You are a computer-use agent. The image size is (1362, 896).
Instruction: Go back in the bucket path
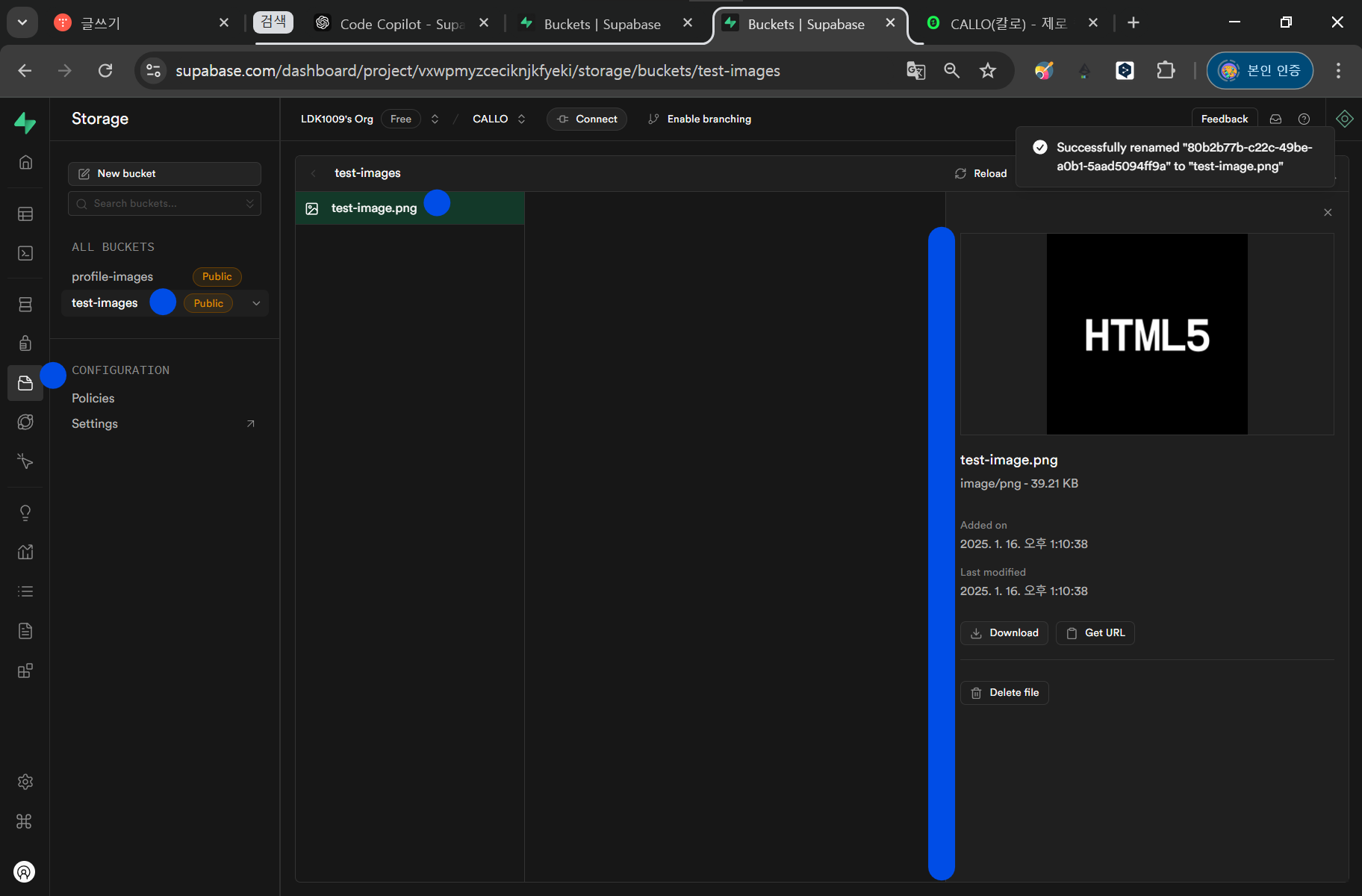pos(314,173)
